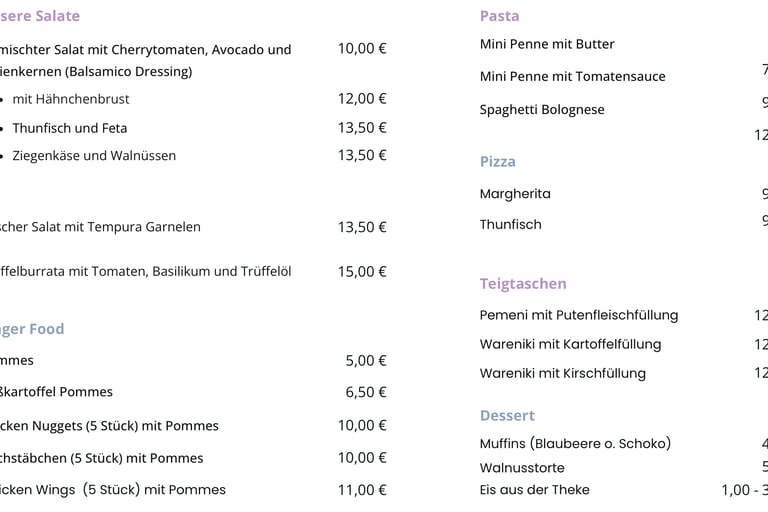Select the Mini Penne mit Butter item
This screenshot has width=768, height=512.
click(x=547, y=44)
